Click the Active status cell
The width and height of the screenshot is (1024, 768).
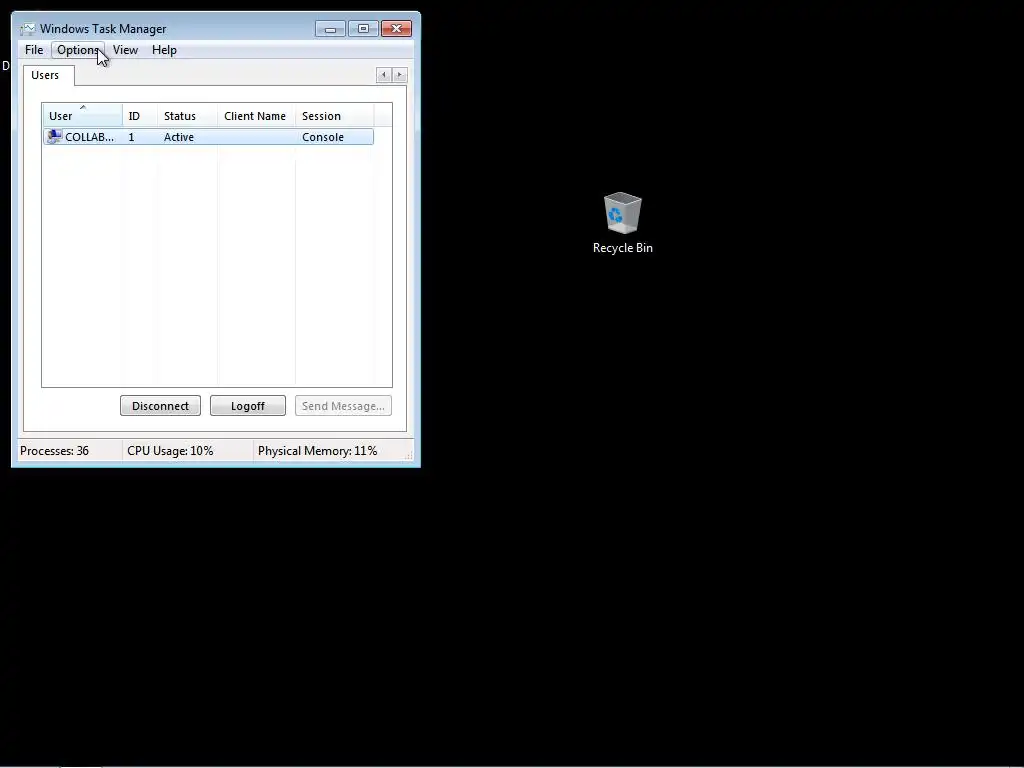(x=179, y=137)
